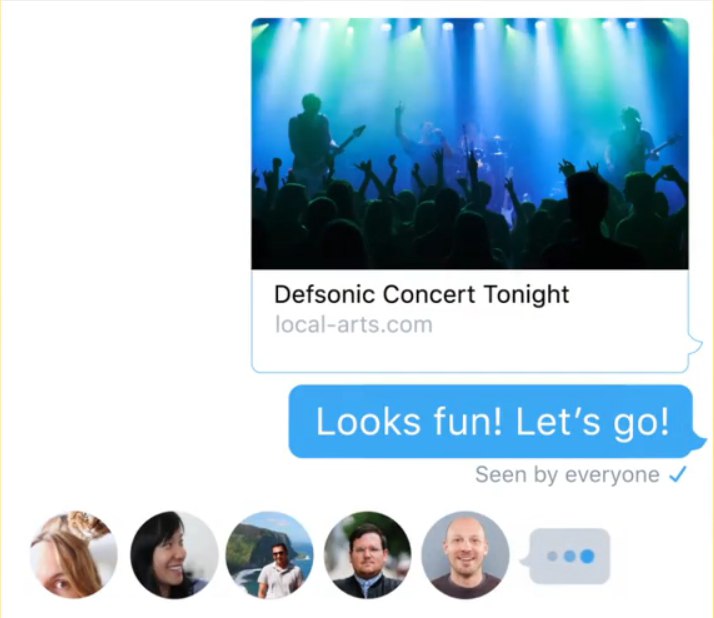Open the avatar of man by coastal cliffs

pos(270,555)
